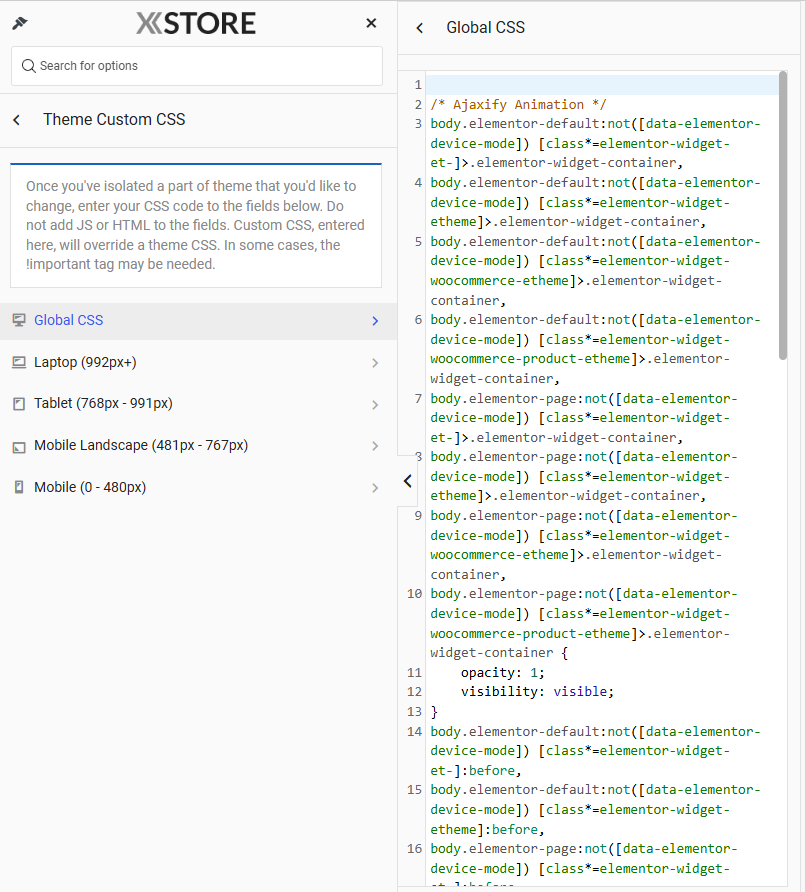The image size is (805, 892).
Task: Click tablet icon beside Tablet row
Action: [19, 404]
